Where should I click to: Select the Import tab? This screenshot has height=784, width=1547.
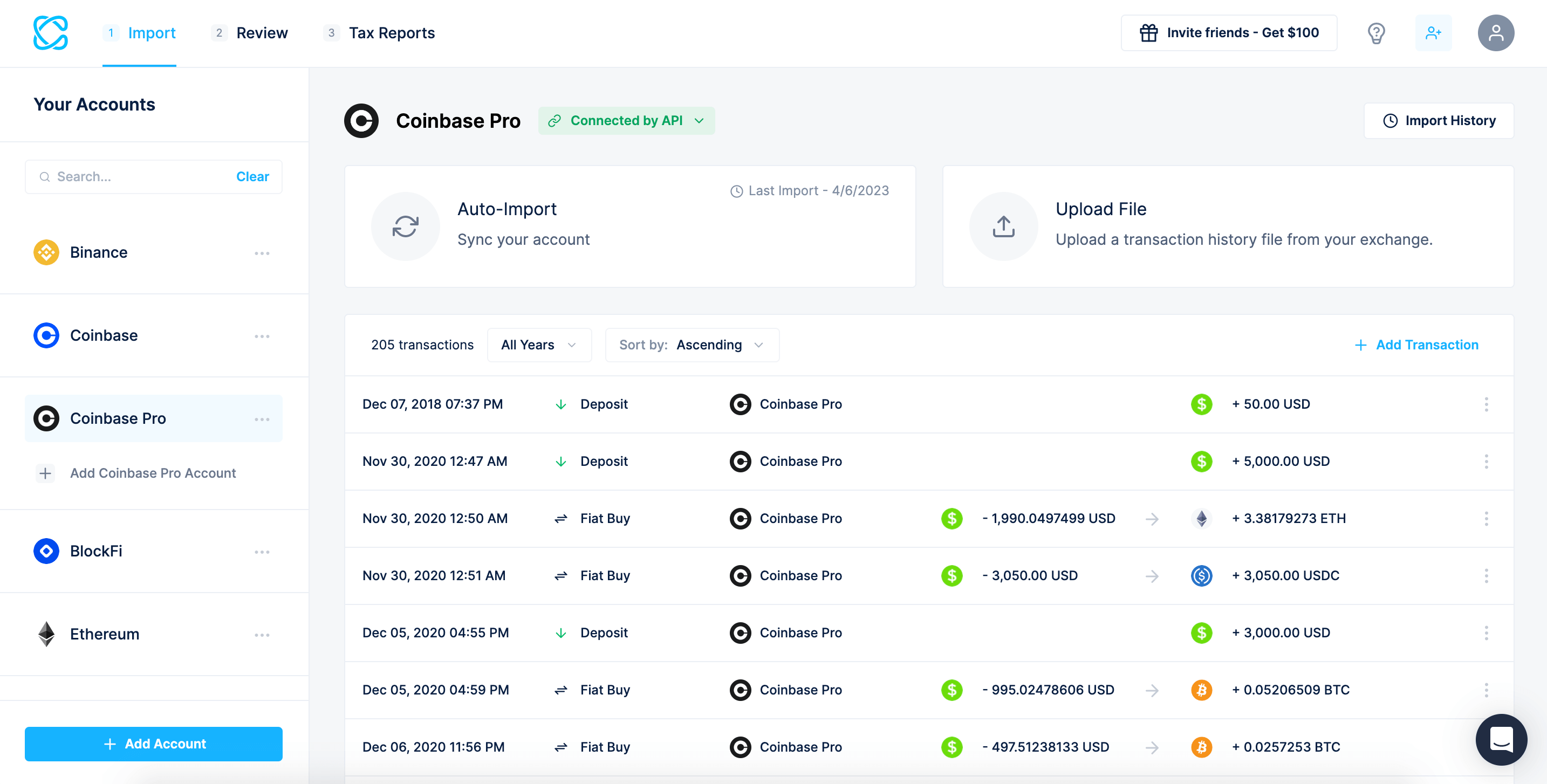pyautogui.click(x=151, y=33)
